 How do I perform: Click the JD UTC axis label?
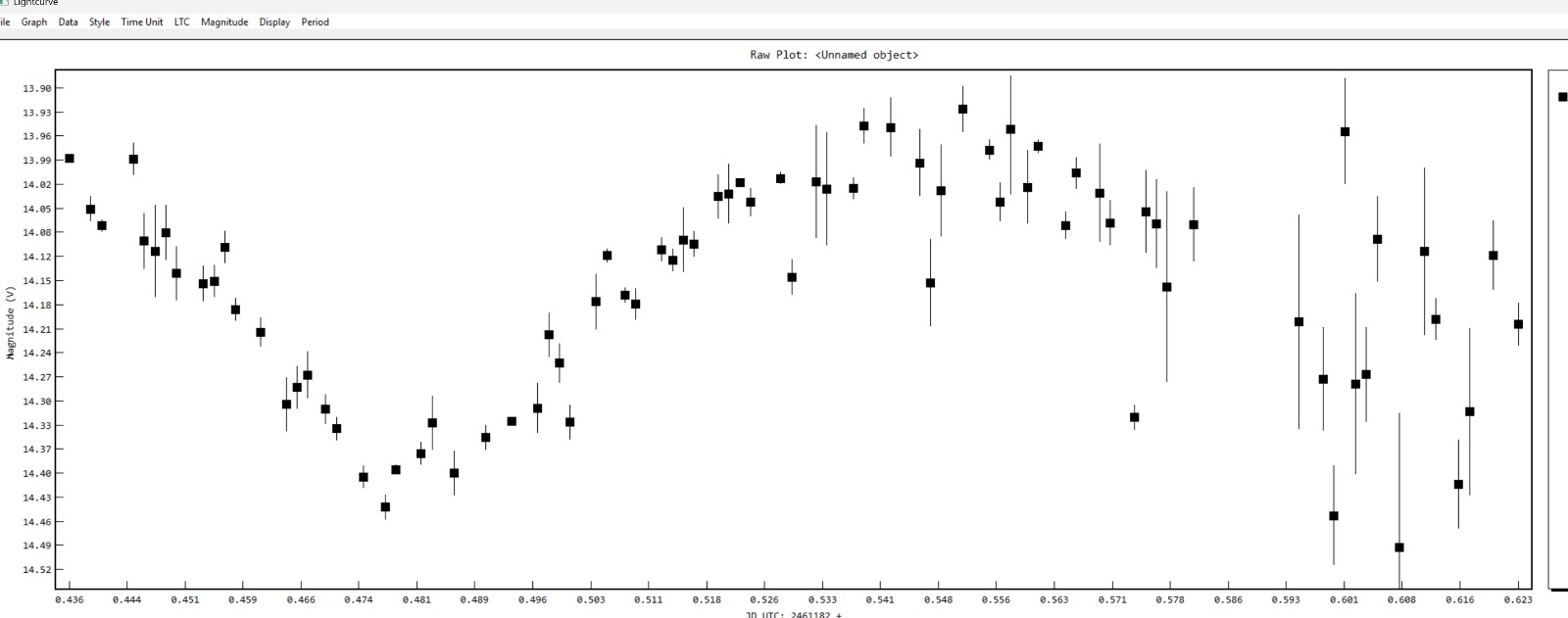click(793, 614)
